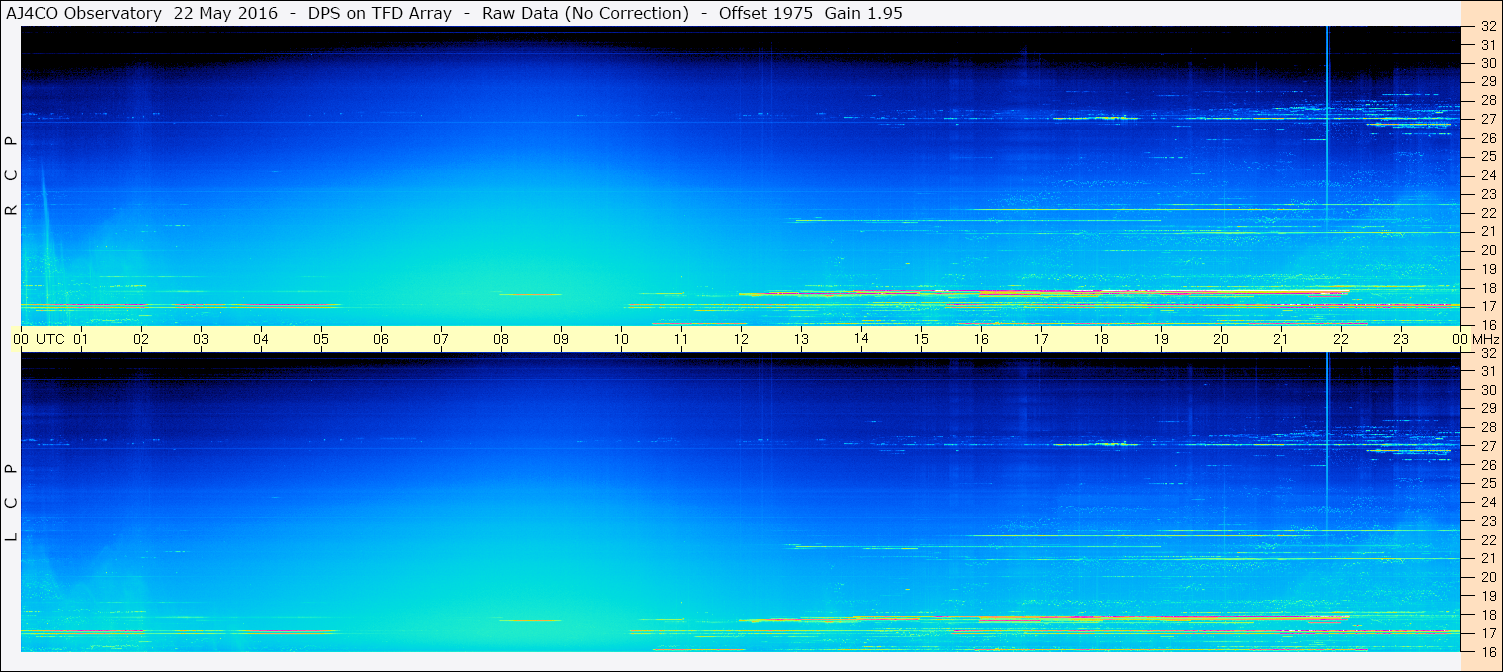
Task: Select the 18 MHz label of the RCP panel
Action: click(1488, 288)
